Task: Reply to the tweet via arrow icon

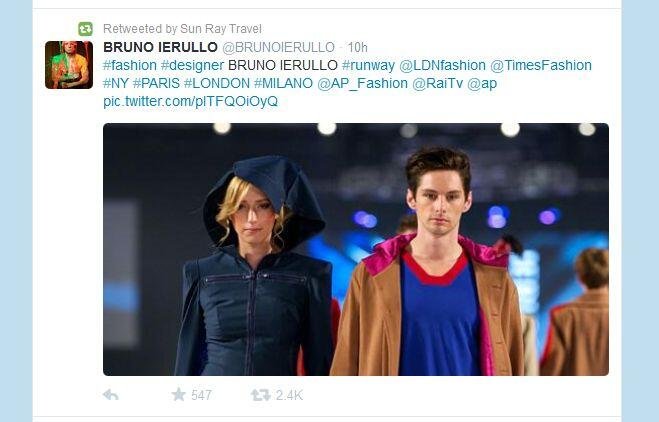Action: [111, 395]
